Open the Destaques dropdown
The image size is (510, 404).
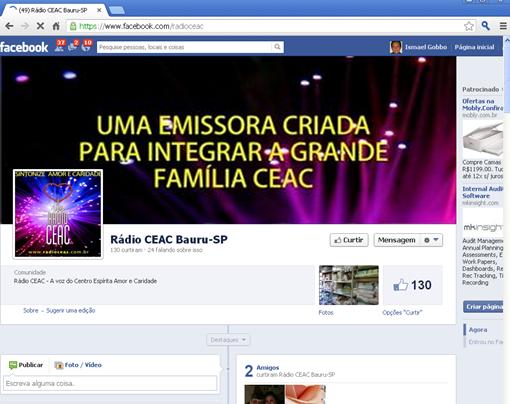[x=228, y=340]
